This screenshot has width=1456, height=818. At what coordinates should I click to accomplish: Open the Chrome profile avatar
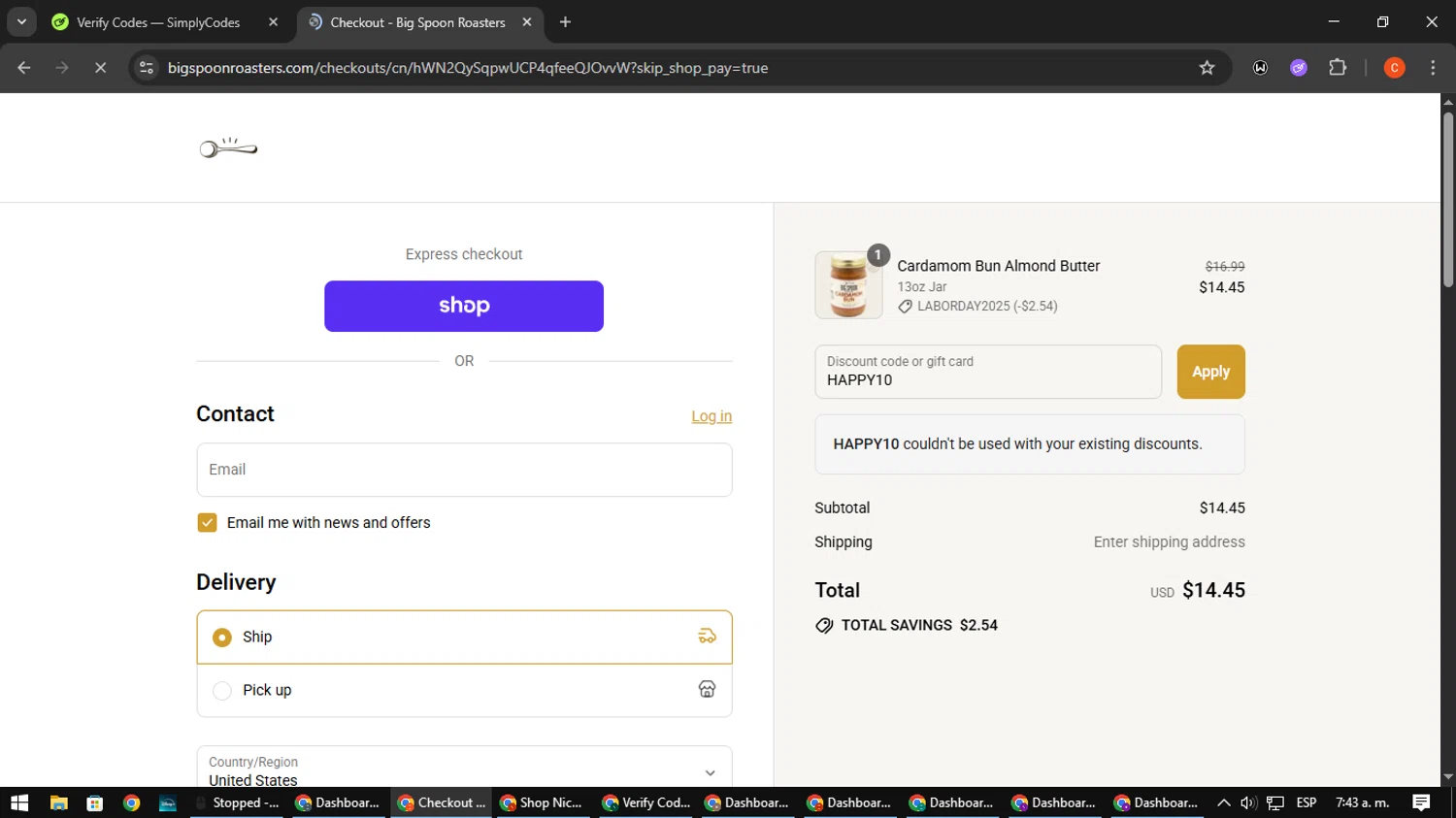[1394, 68]
